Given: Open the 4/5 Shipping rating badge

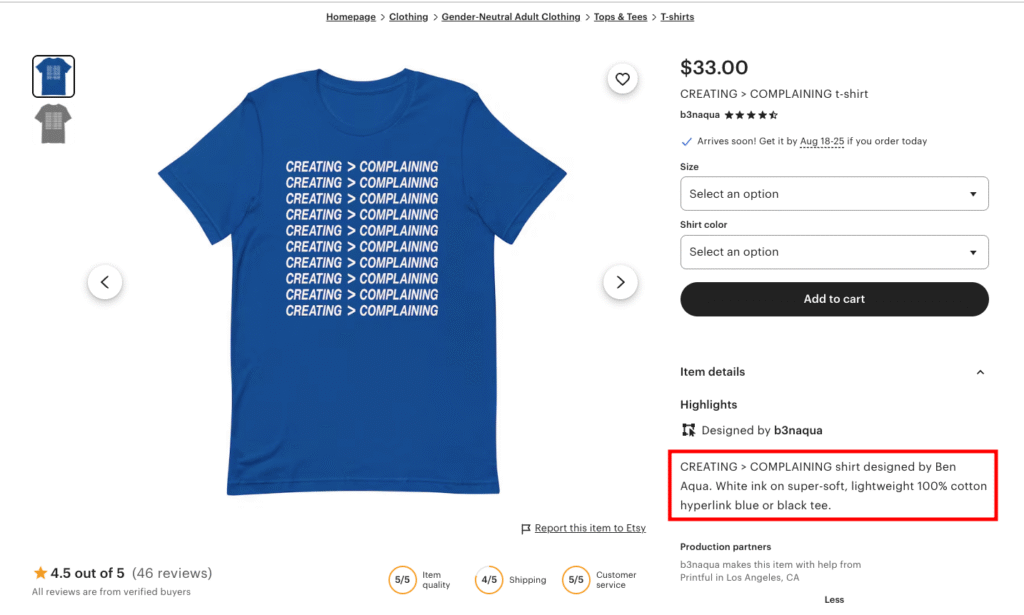Looking at the screenshot, I should coord(489,580).
